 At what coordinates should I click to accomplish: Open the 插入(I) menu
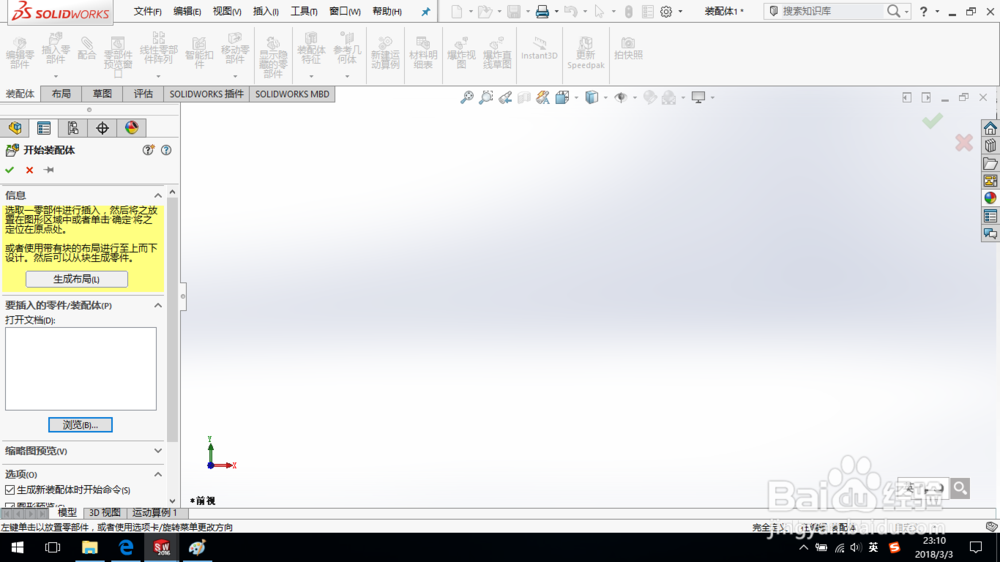[x=265, y=11]
